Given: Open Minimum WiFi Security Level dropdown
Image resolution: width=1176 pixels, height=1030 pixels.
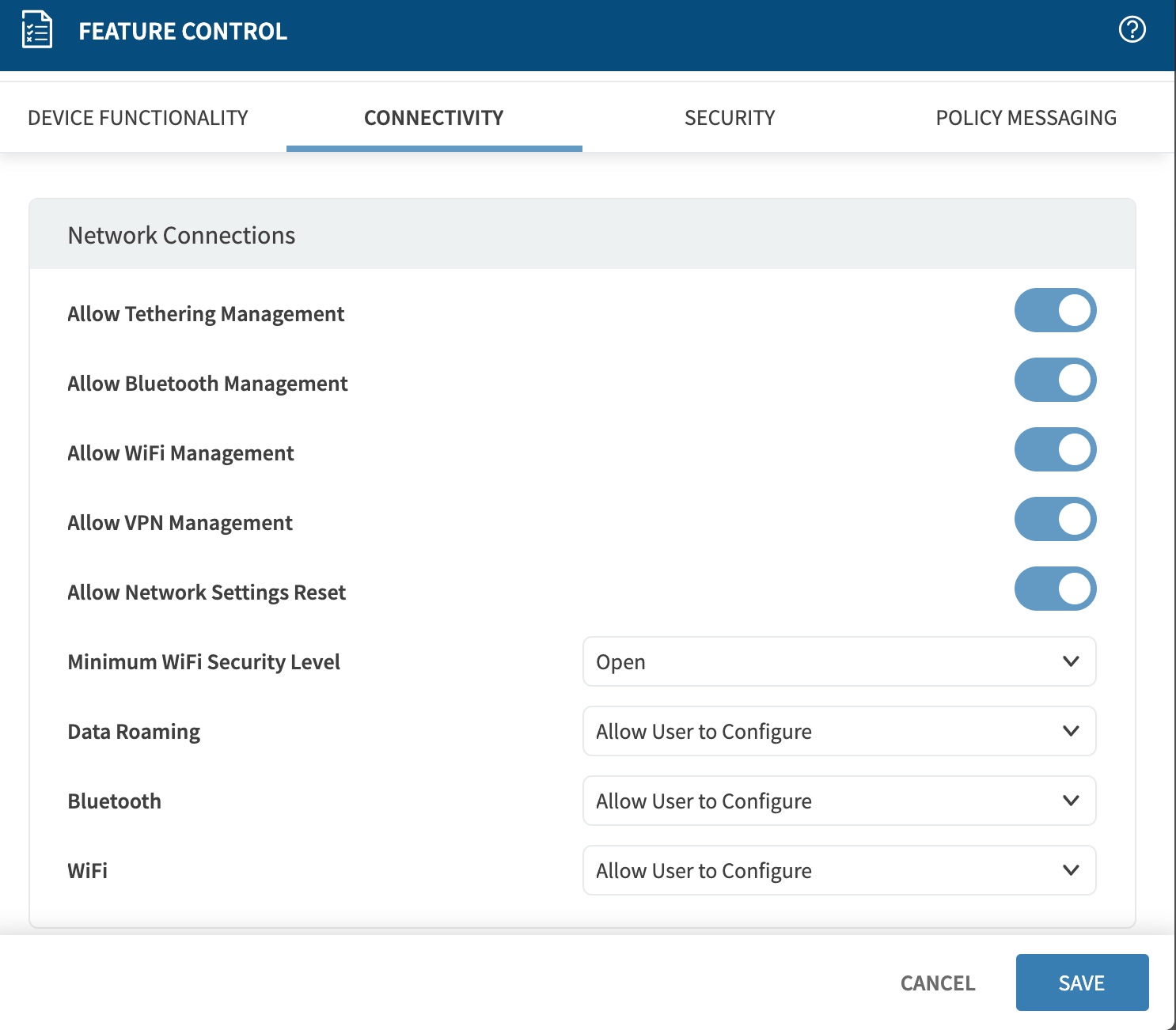Looking at the screenshot, I should pos(839,661).
